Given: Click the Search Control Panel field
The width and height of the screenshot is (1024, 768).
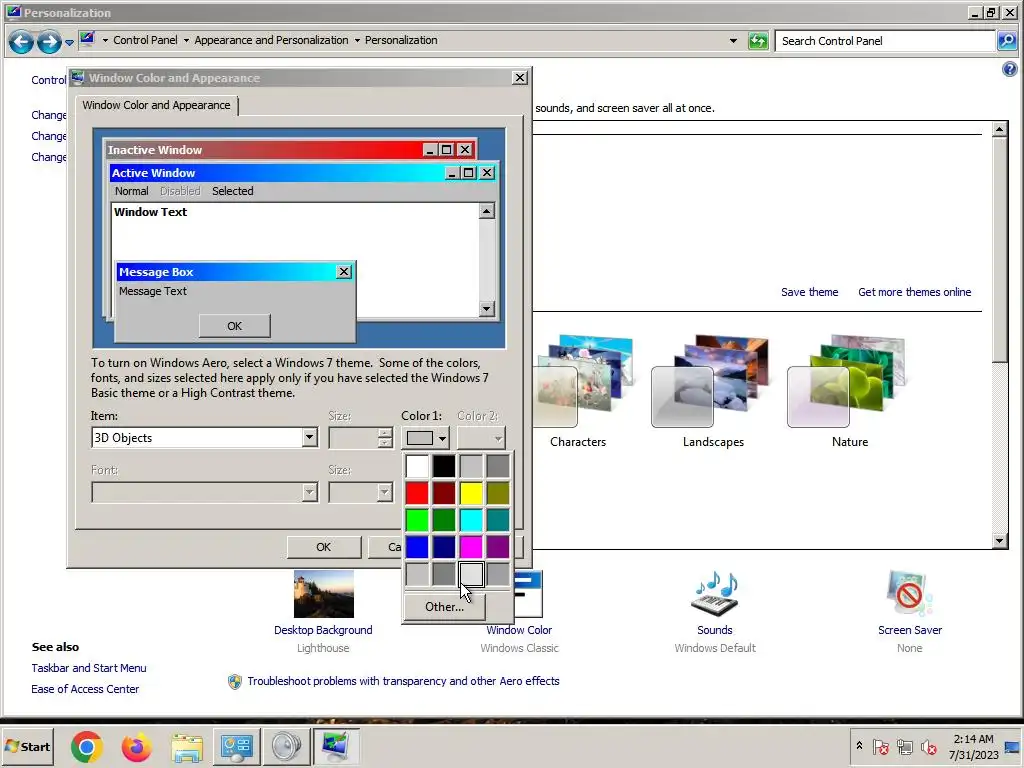Looking at the screenshot, I should click(x=886, y=41).
